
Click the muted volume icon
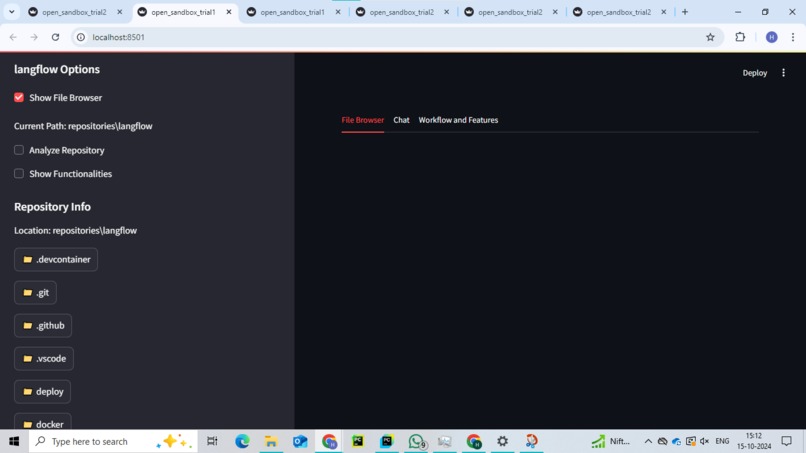coord(705,441)
